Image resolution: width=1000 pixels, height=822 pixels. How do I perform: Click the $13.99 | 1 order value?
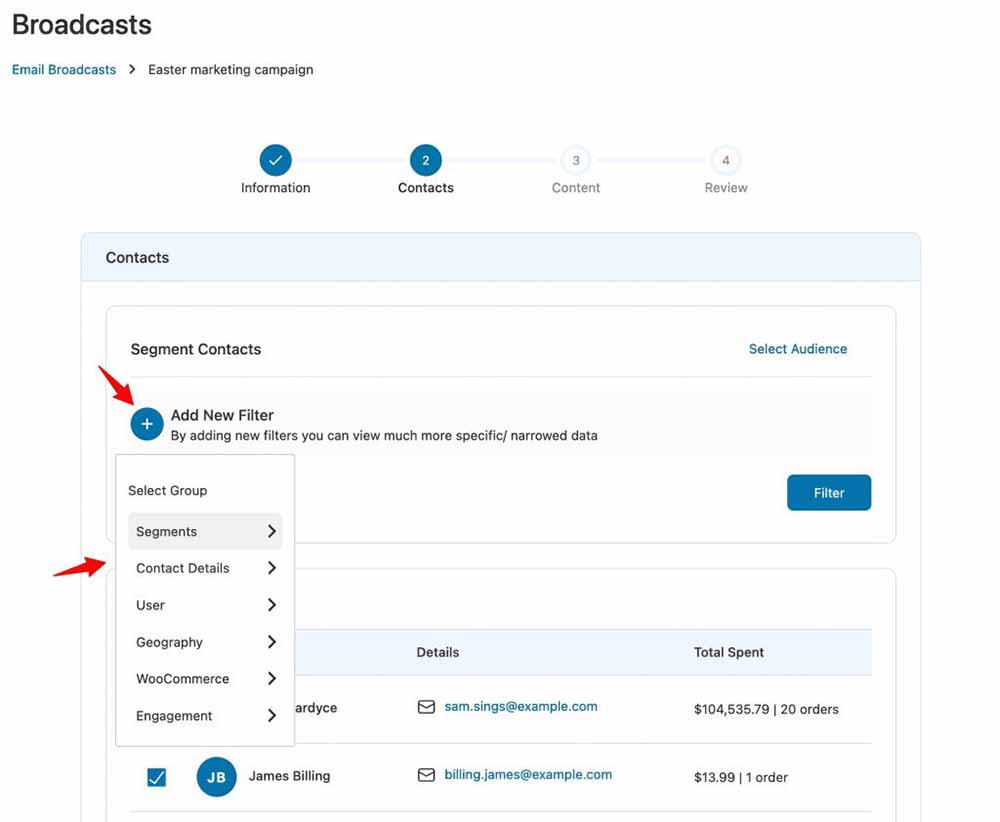coord(740,777)
